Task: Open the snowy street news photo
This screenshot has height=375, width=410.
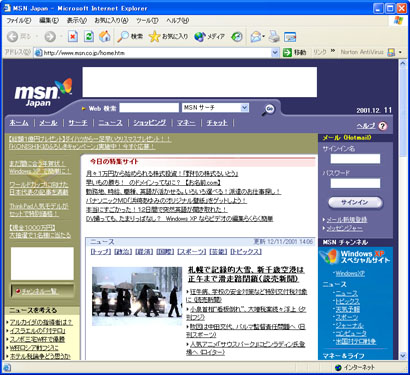Action: tap(137, 297)
